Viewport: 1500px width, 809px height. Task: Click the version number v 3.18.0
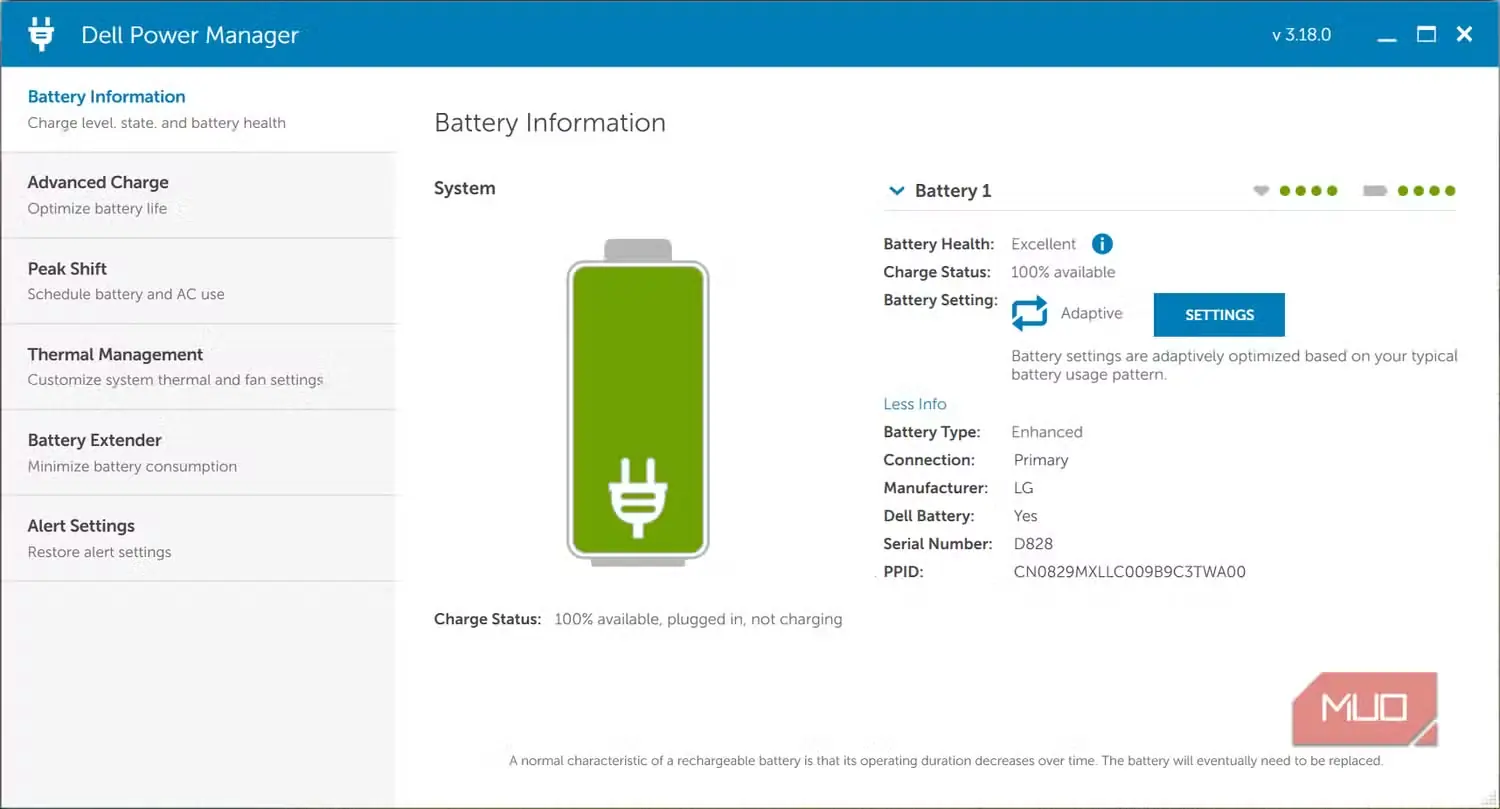click(1301, 35)
